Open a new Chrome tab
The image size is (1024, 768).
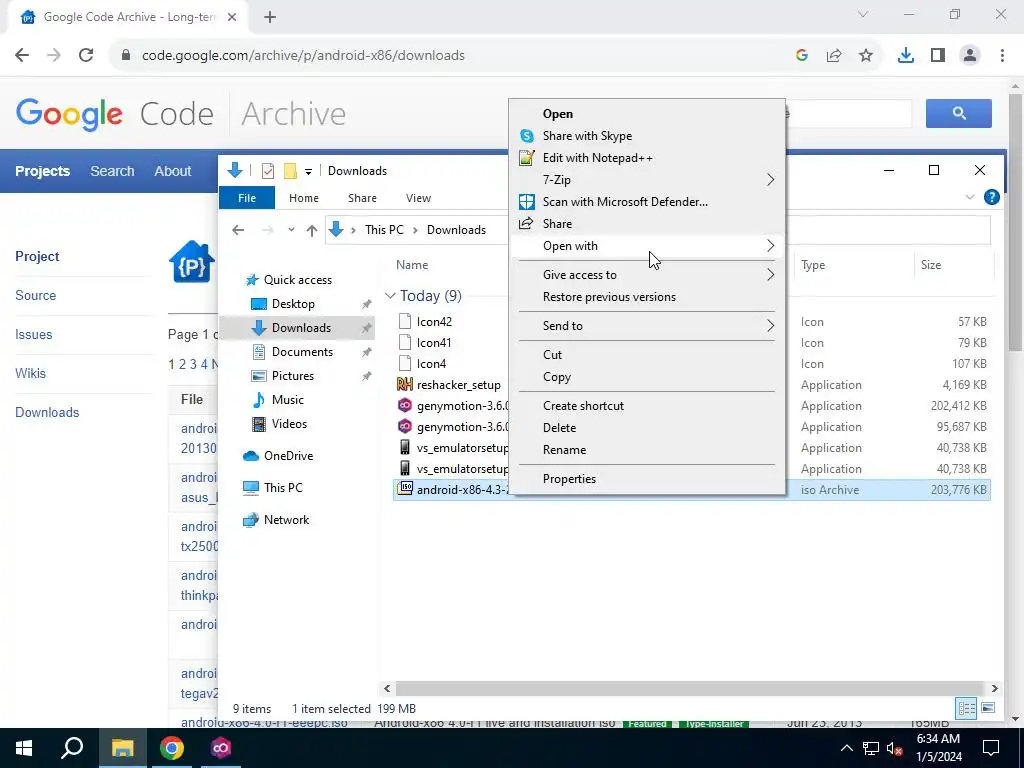pyautogui.click(x=270, y=17)
